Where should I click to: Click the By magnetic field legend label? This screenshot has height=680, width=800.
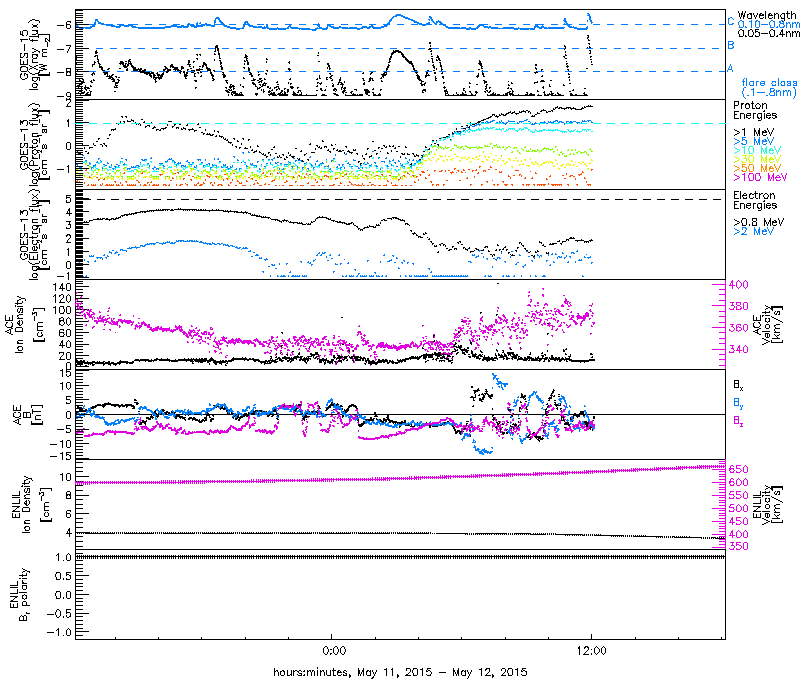[738, 403]
